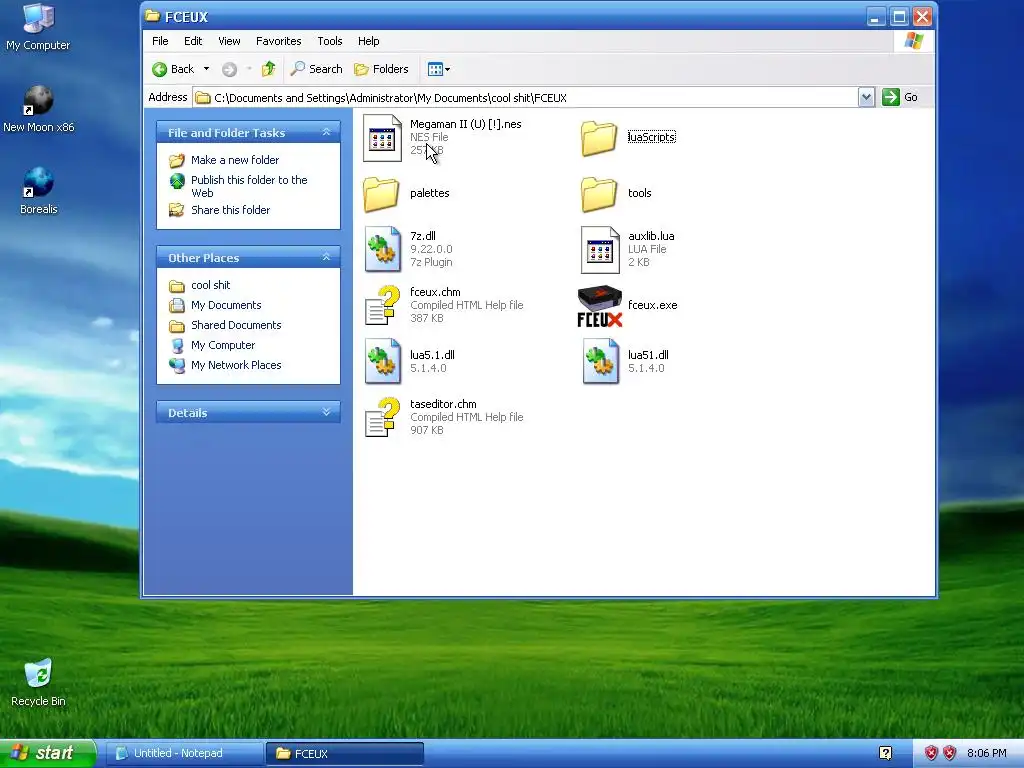Click Share this folder link
Screen dimensions: 1024x768
231,210
